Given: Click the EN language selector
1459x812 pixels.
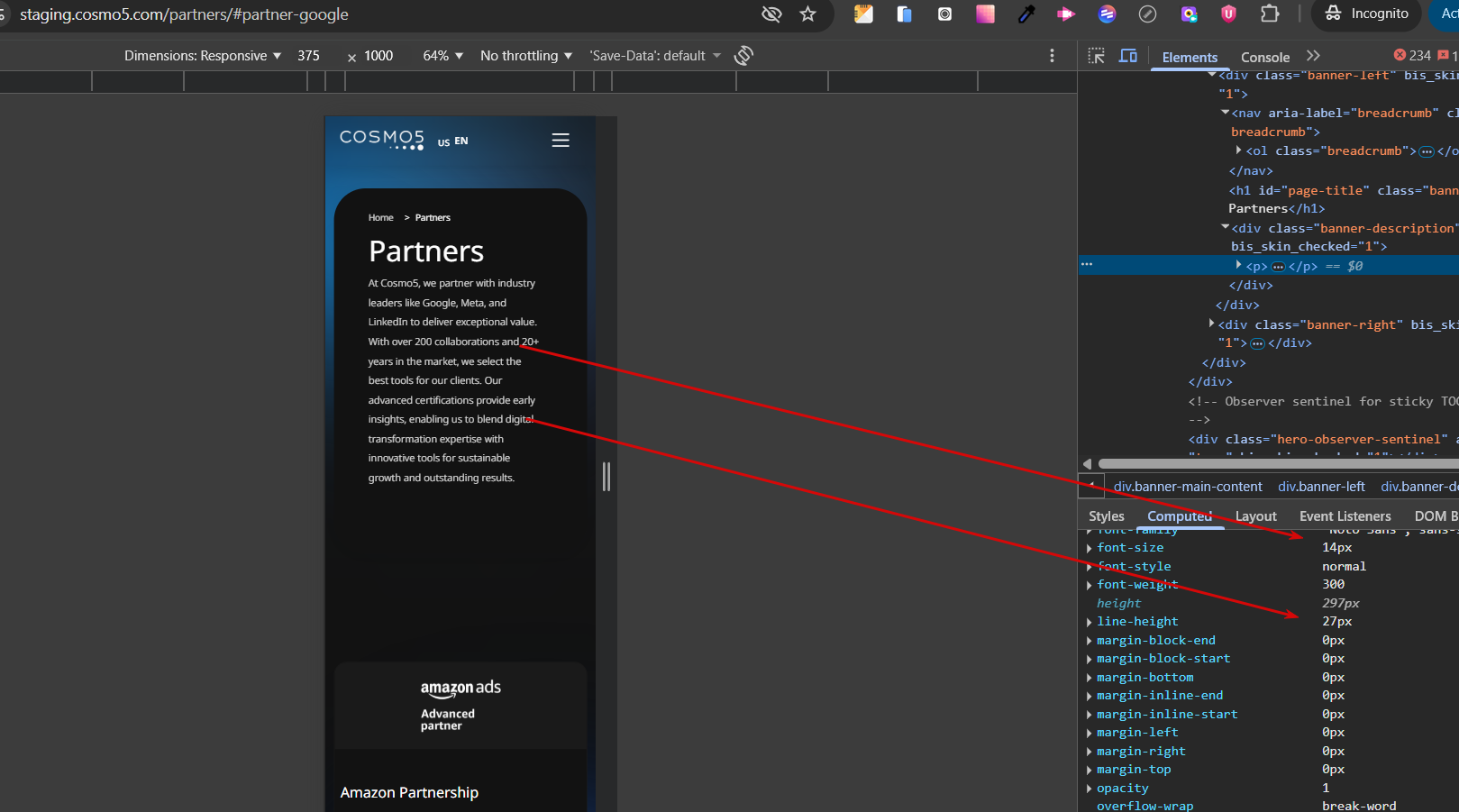Looking at the screenshot, I should [461, 141].
